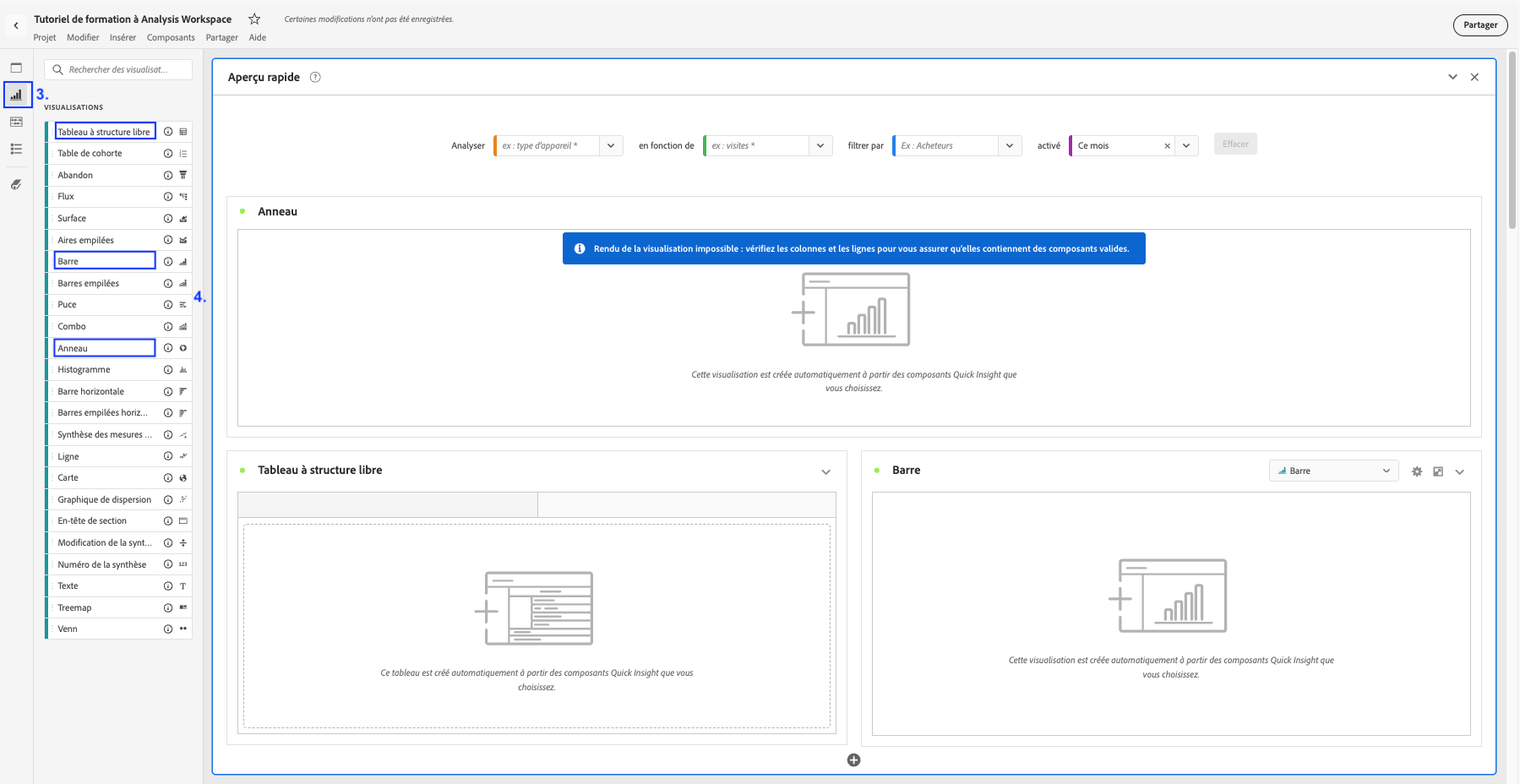
Task: Collapse the Tableau à structure libre section
Action: (825, 472)
